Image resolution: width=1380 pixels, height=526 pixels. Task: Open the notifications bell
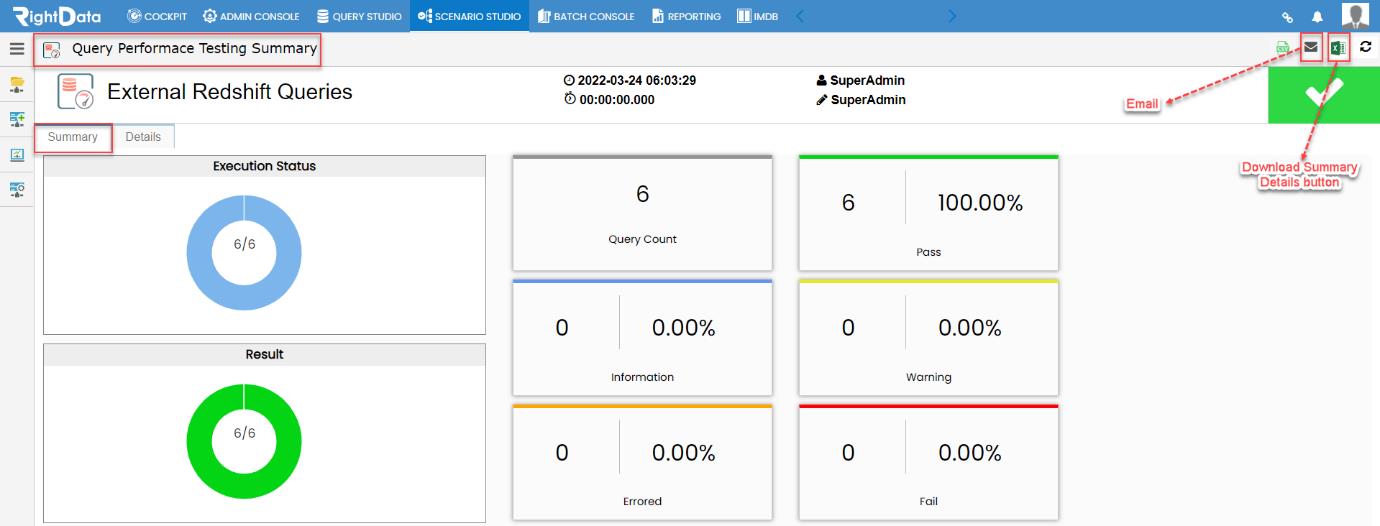pyautogui.click(x=1317, y=17)
